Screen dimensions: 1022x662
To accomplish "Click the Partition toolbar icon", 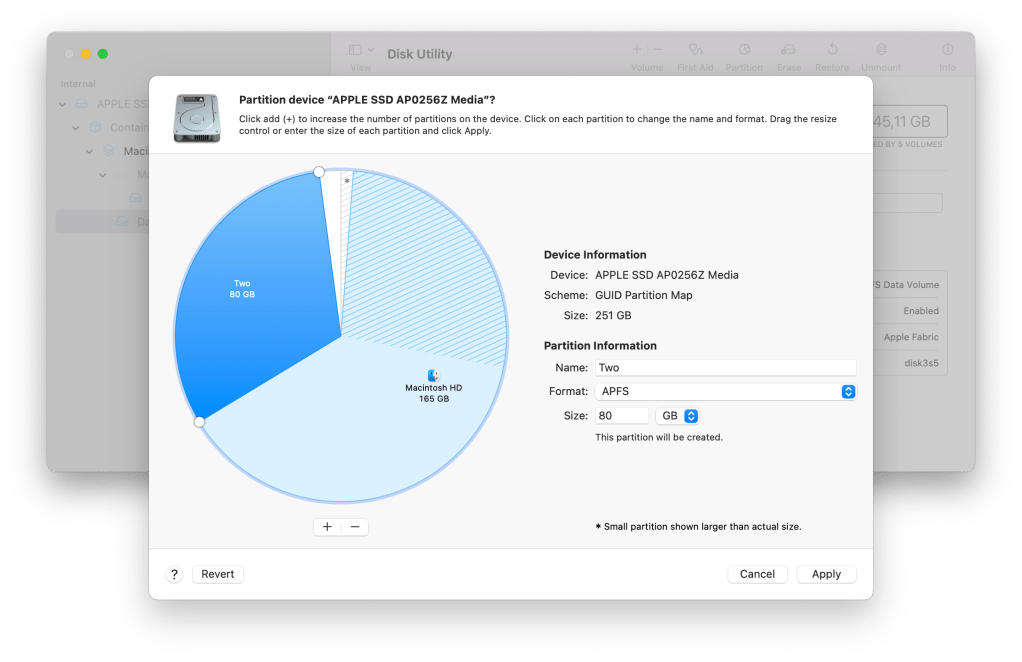I will tap(744, 50).
